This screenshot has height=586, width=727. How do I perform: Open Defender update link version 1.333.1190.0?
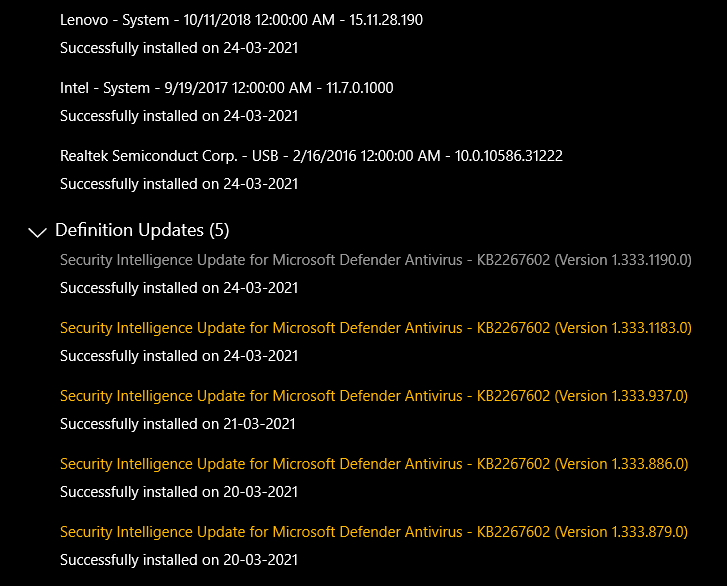(375, 260)
